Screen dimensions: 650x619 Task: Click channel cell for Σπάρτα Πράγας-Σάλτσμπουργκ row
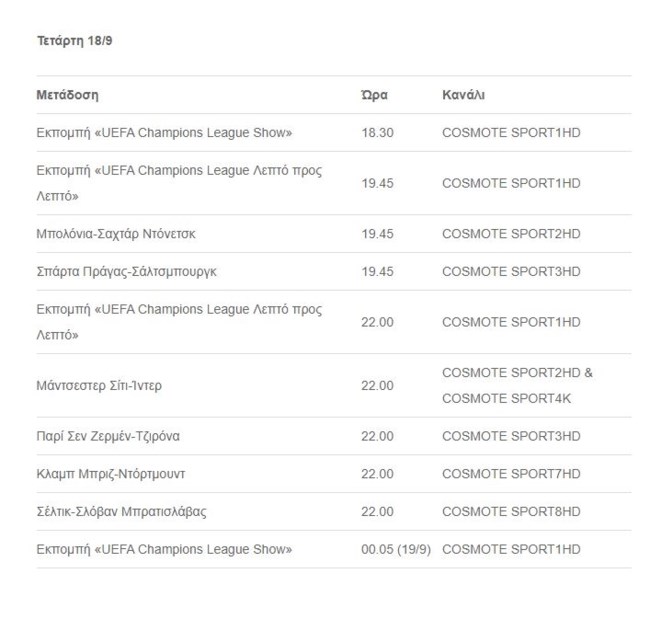(510, 272)
